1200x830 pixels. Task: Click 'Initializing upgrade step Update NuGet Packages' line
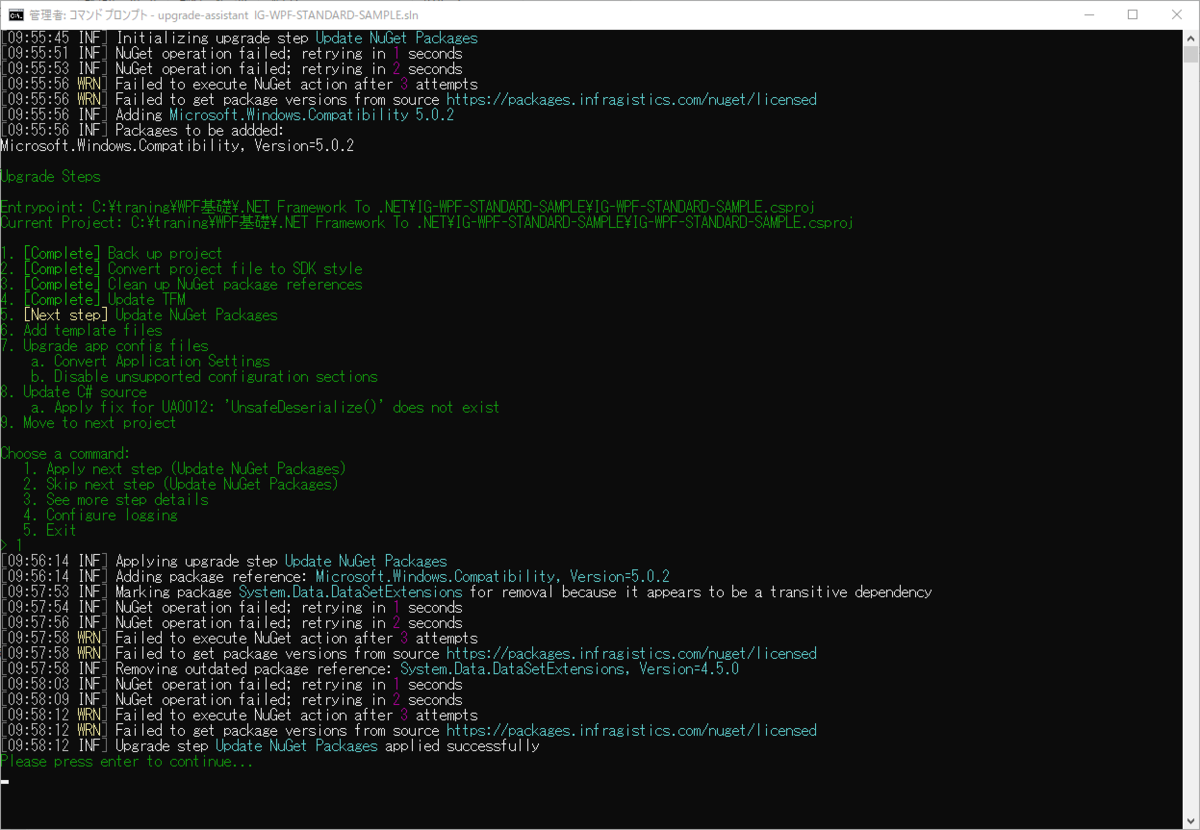click(239, 38)
